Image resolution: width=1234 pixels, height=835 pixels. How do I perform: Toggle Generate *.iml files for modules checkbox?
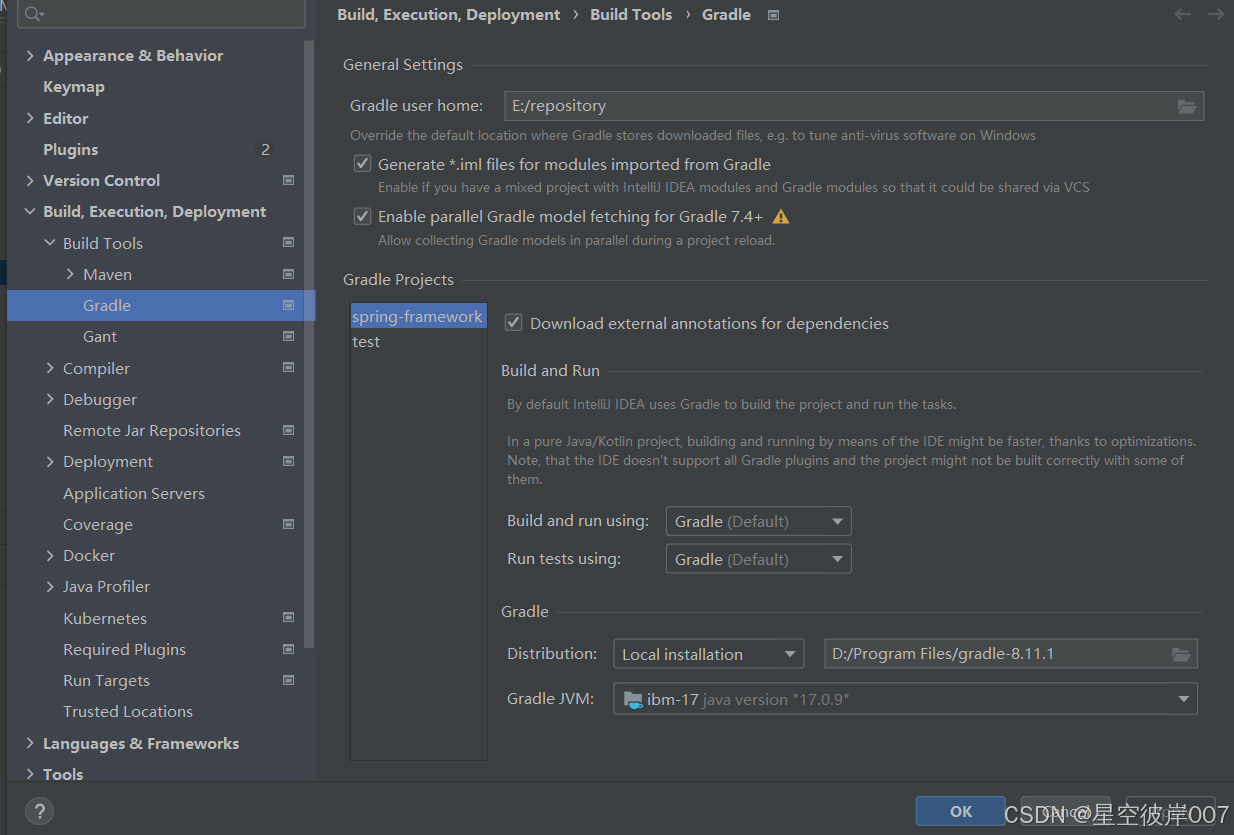coord(362,164)
